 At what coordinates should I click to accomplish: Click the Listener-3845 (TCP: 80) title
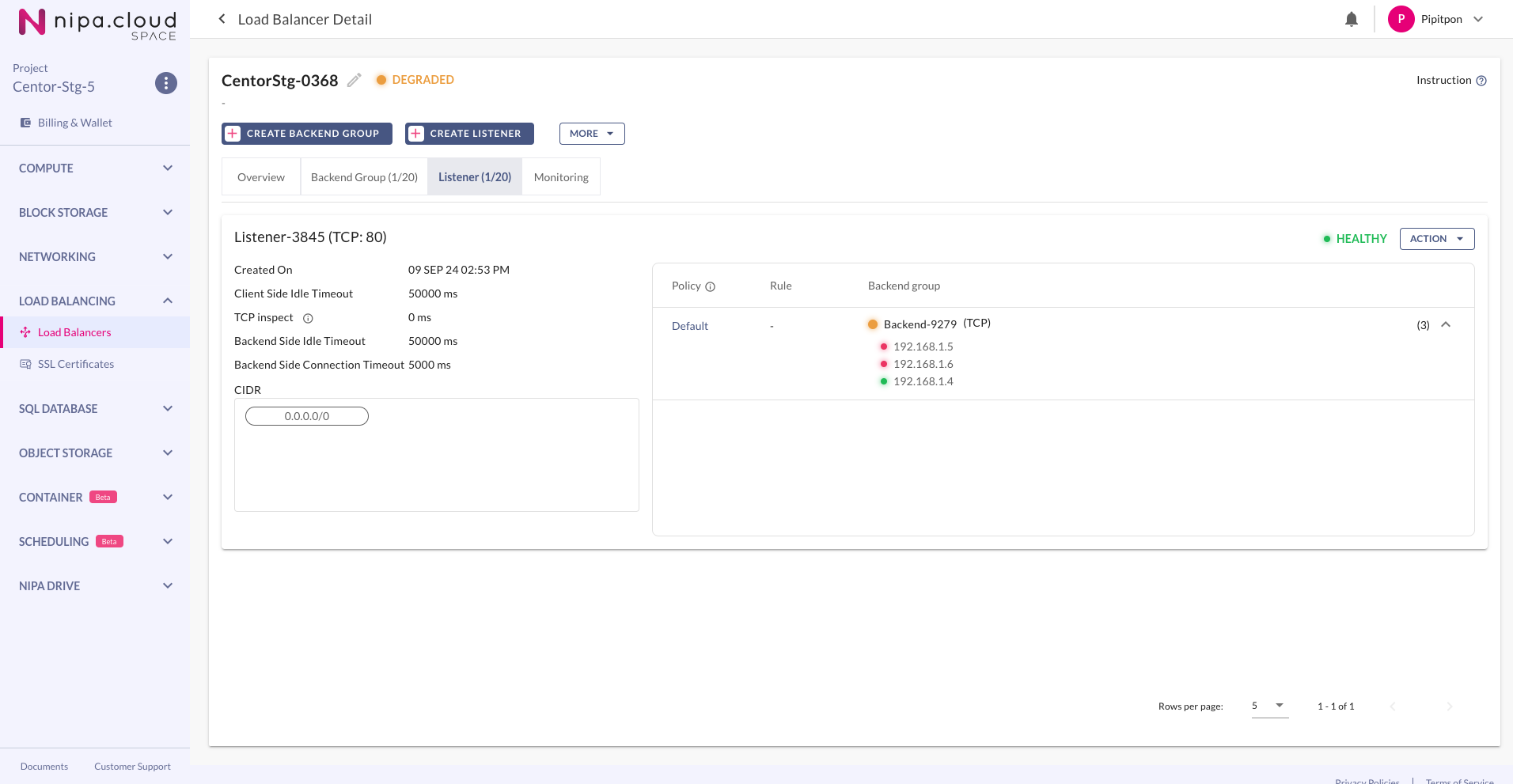point(310,237)
